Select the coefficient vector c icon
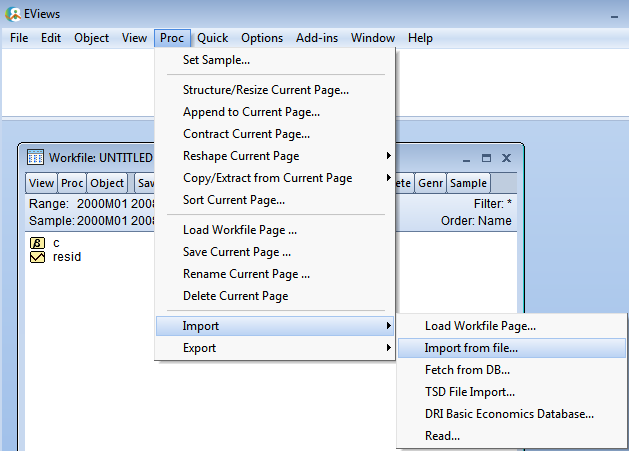 (39, 243)
